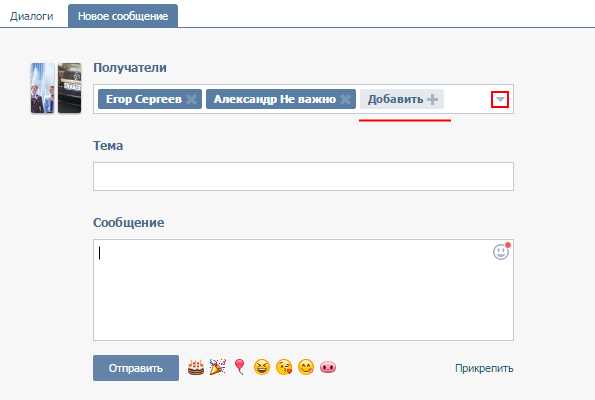Remove recipient Александр Не важно

click(x=345, y=99)
